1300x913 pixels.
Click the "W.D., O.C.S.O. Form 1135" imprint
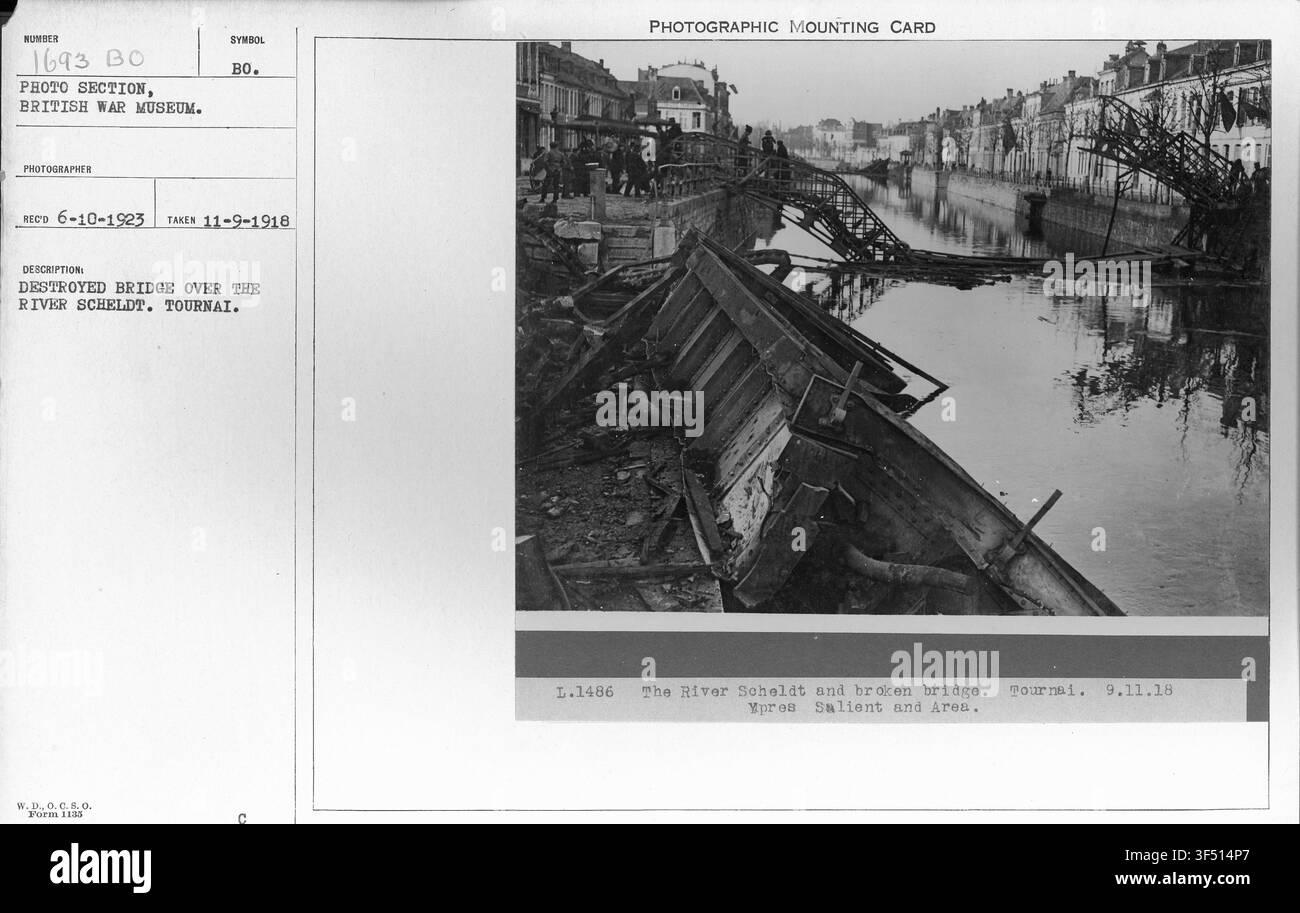point(55,810)
